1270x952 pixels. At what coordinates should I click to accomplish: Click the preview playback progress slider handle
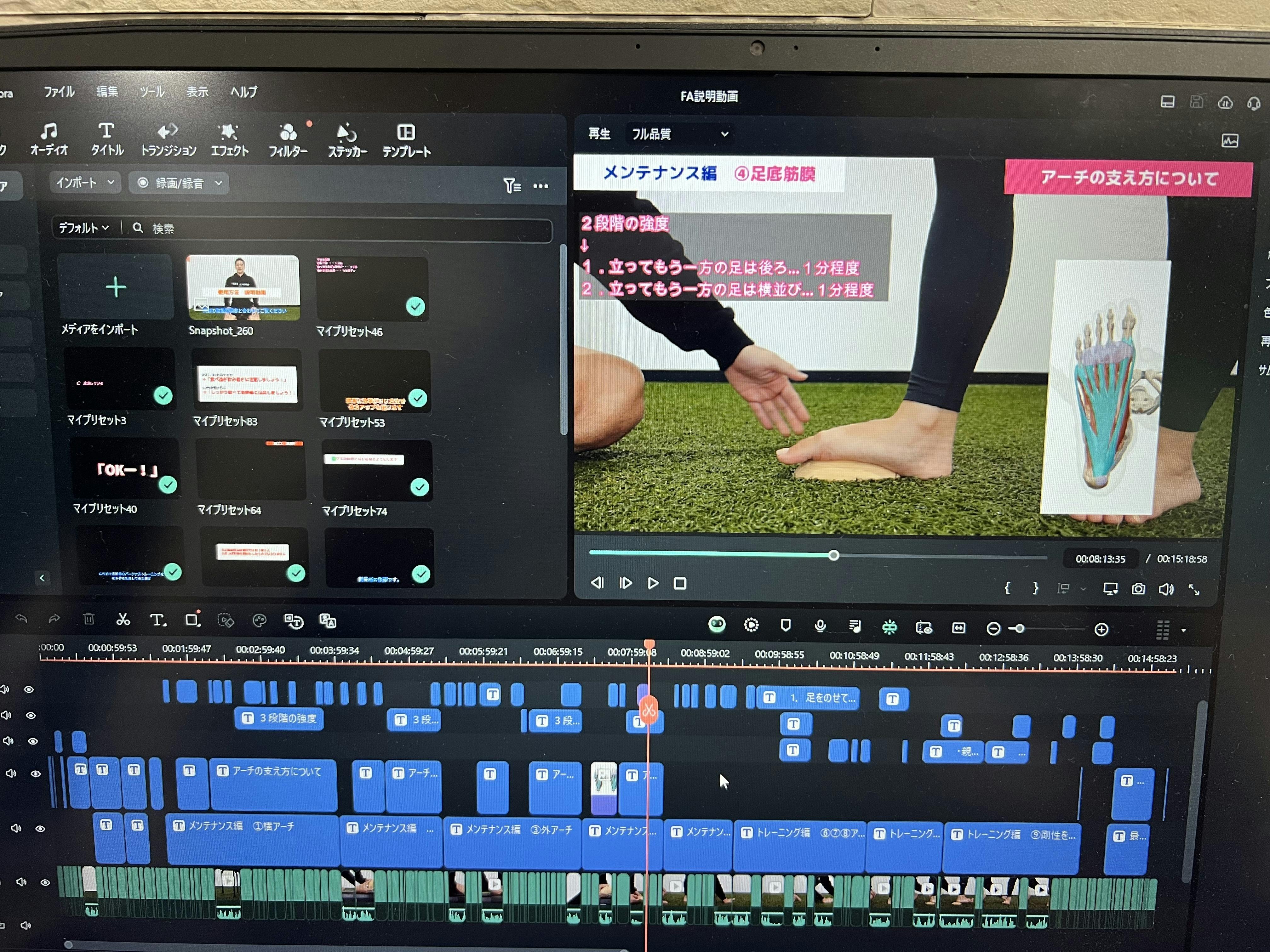tap(834, 555)
